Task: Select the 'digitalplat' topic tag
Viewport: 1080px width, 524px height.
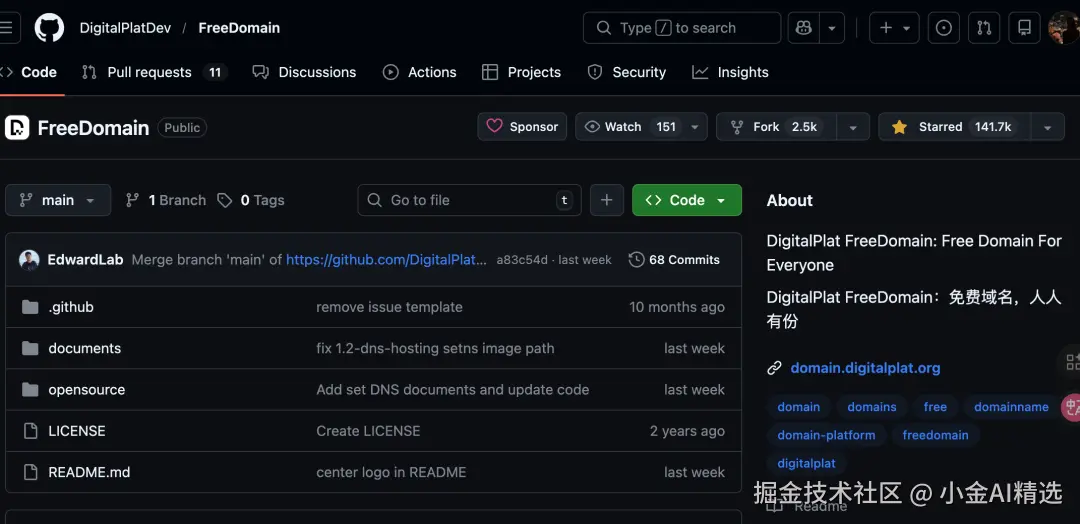Action: click(807, 463)
